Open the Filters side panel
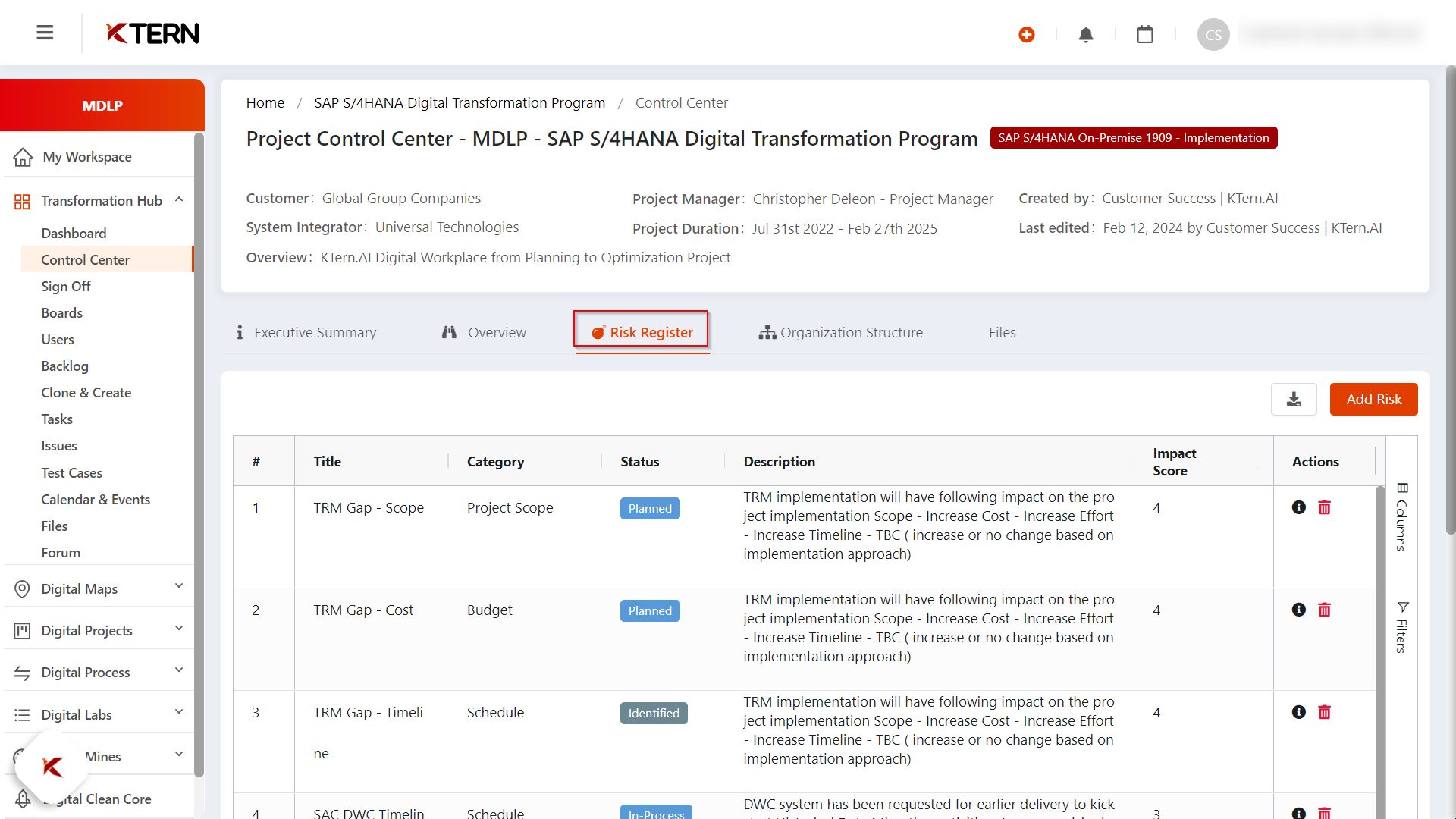1456x819 pixels. 1402,627
